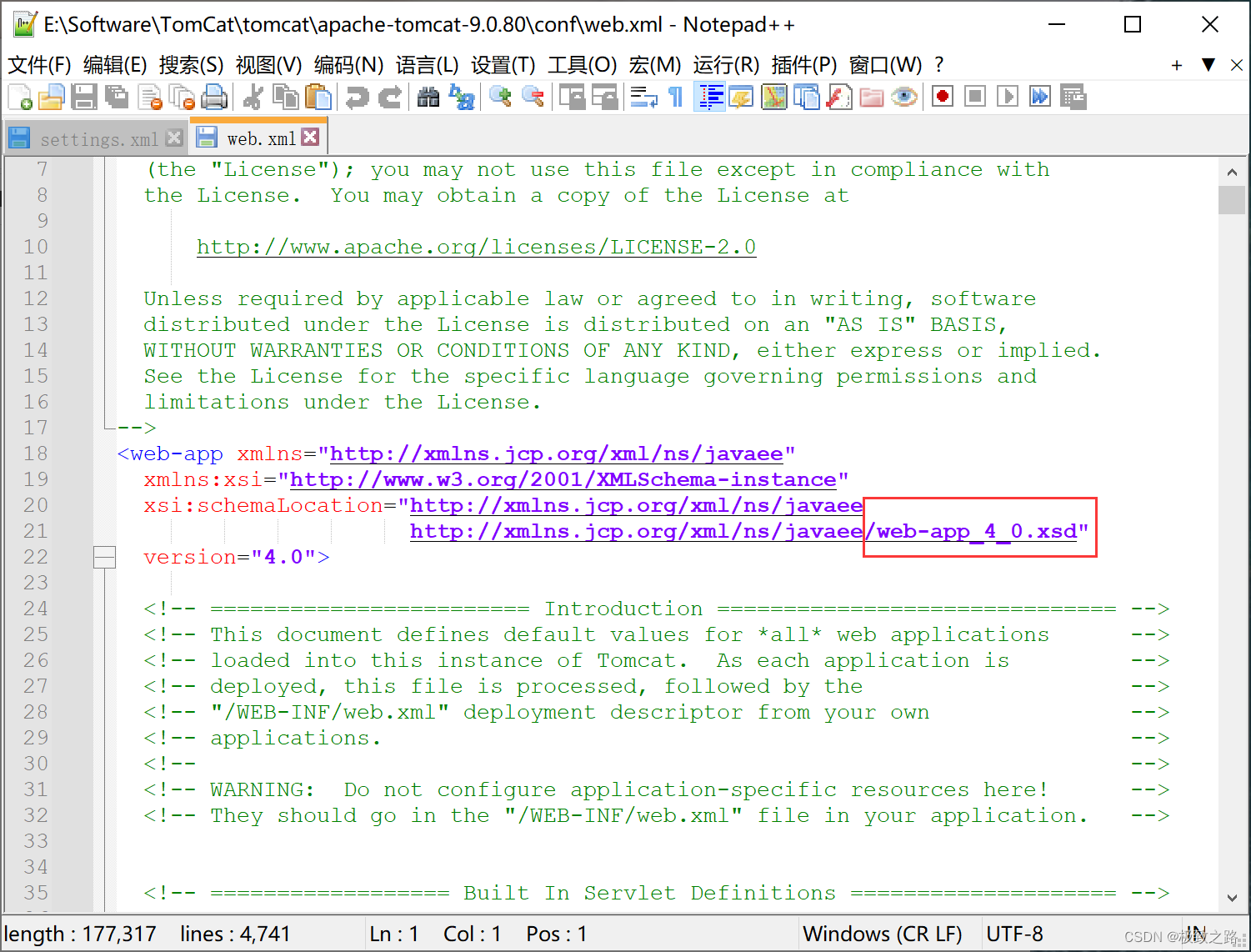Open the 窗口(W) menu
The image size is (1251, 952).
(x=885, y=65)
